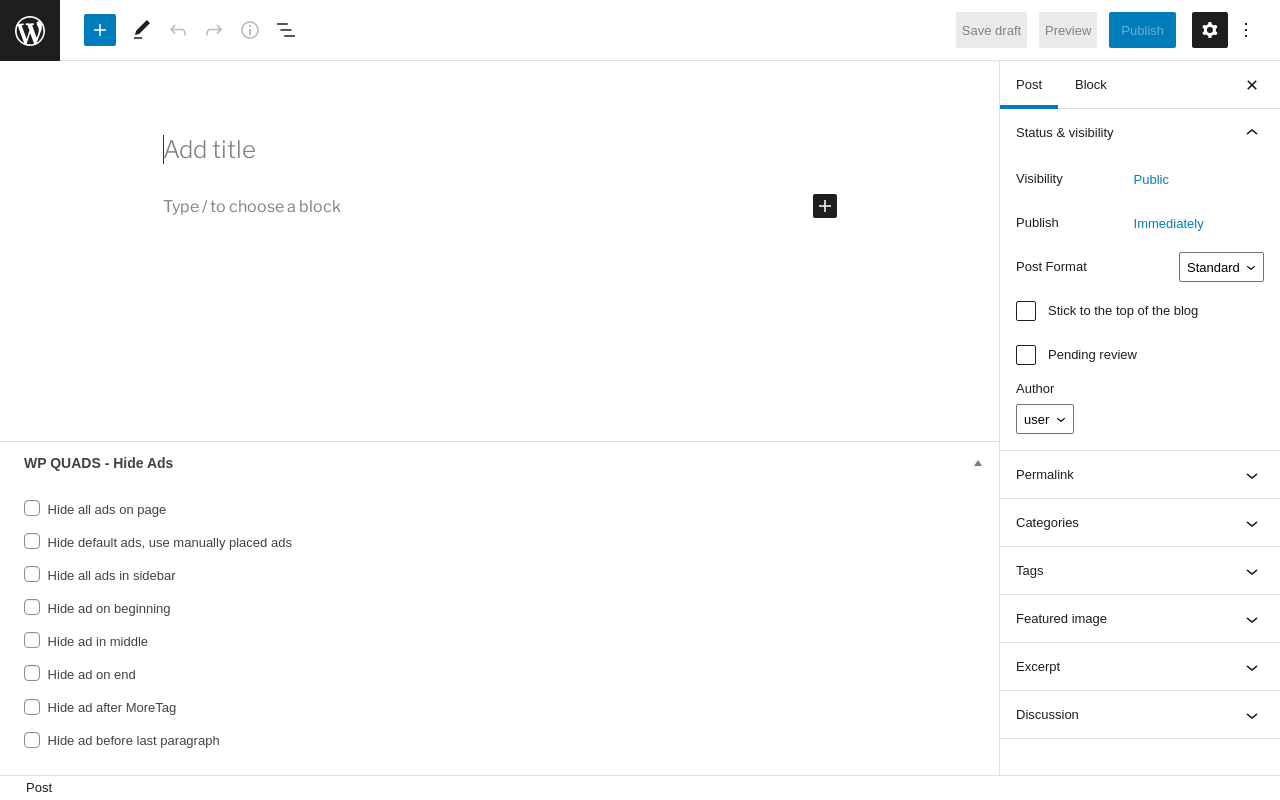Screen dimensions: 1280x800
Task: Open the WordPress logo menu
Action: [30, 30]
